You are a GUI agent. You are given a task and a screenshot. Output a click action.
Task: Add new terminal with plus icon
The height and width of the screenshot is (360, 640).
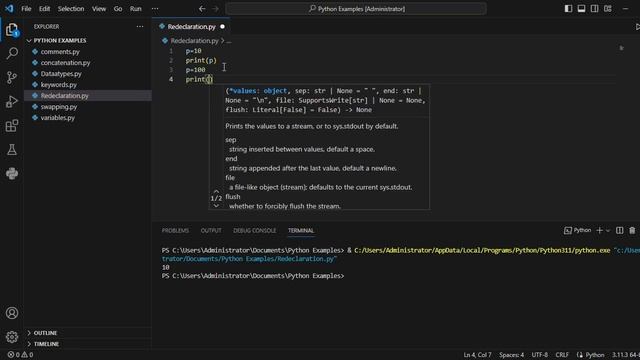pos(599,231)
